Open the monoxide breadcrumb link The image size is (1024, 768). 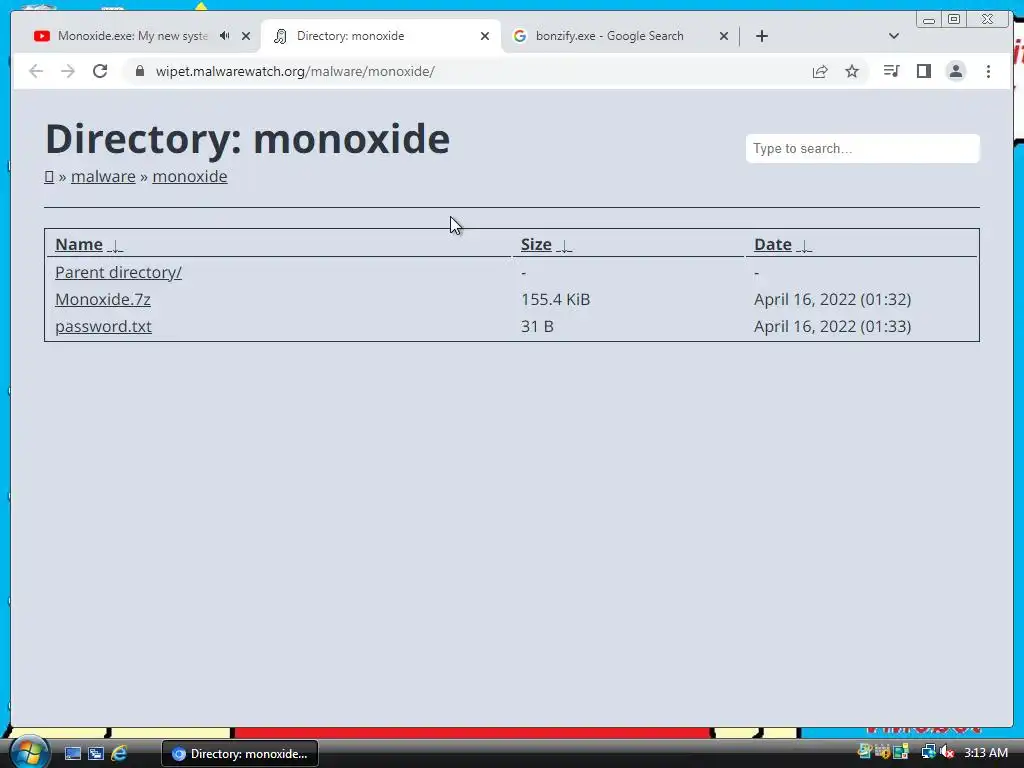click(x=189, y=176)
